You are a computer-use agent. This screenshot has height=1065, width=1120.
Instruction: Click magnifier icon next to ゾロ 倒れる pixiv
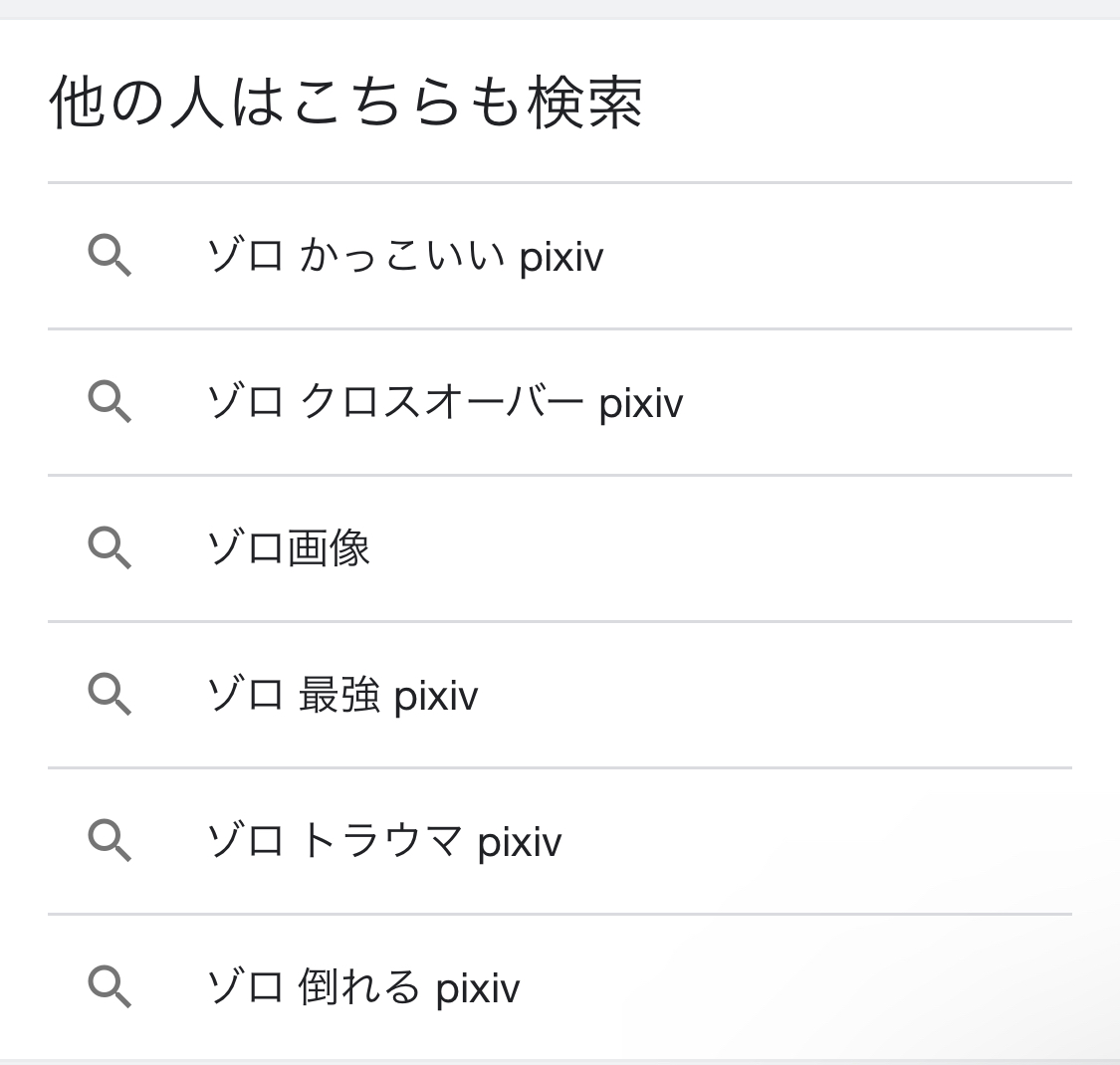tap(110, 987)
